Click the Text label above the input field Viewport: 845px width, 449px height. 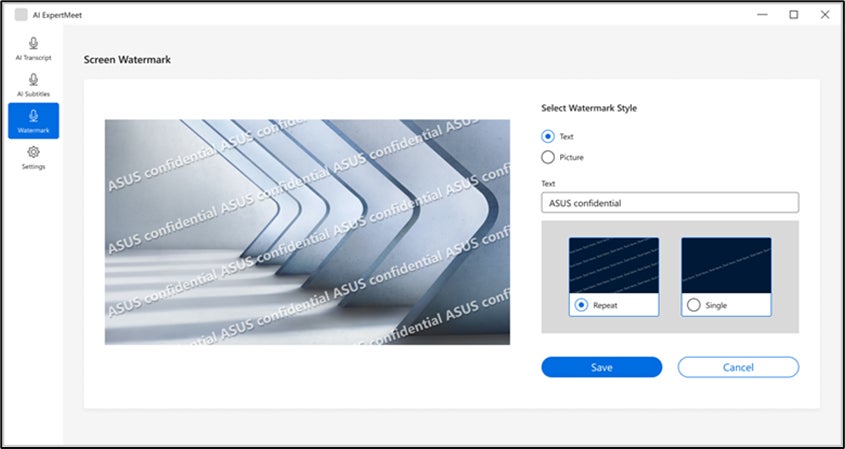548,184
